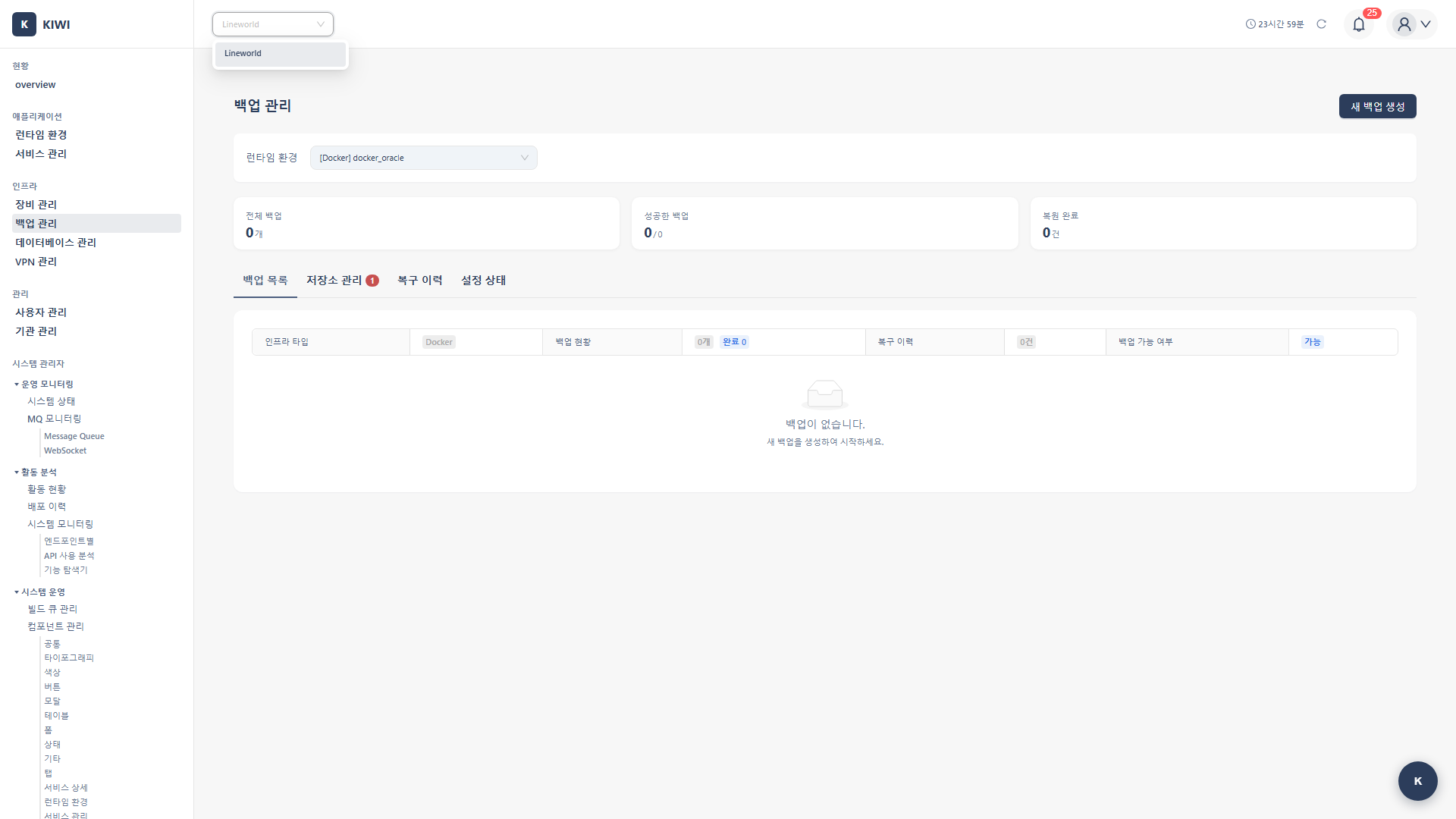This screenshot has width=1456, height=819.
Task: Click the refresh session icon
Action: [x=1322, y=24]
